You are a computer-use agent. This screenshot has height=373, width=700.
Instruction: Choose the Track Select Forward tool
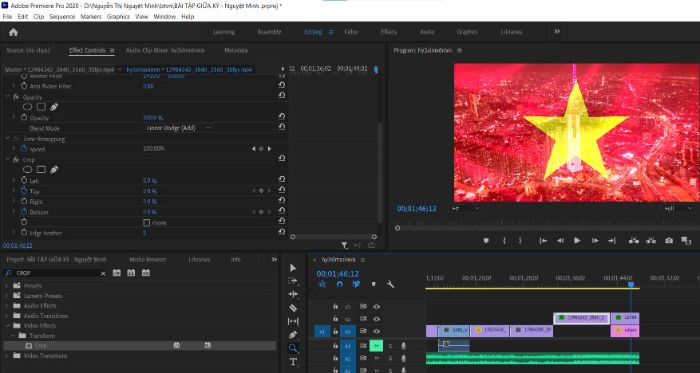tap(293, 281)
